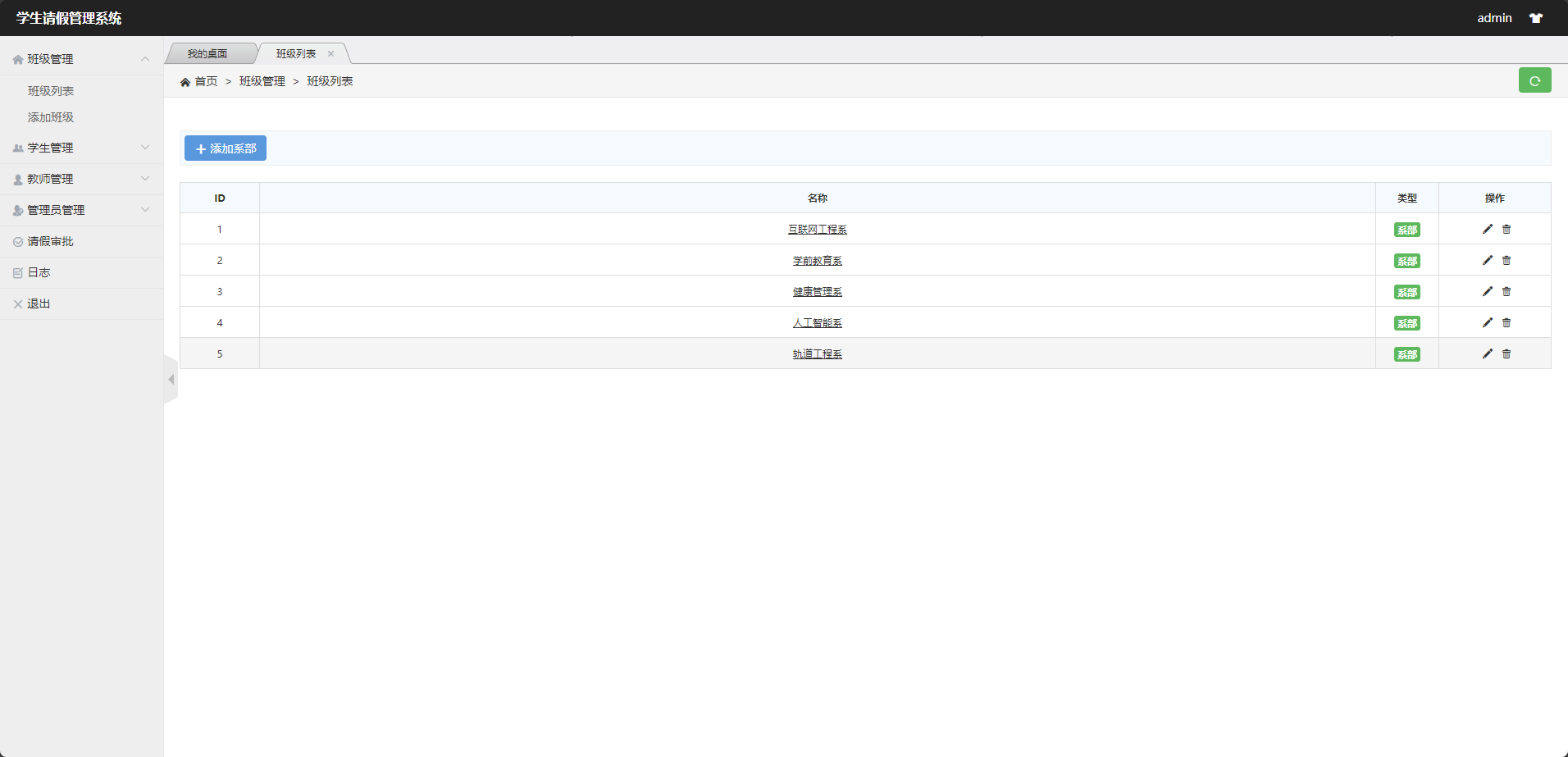
Task: Open the 互联网工程系 link
Action: 818,230
